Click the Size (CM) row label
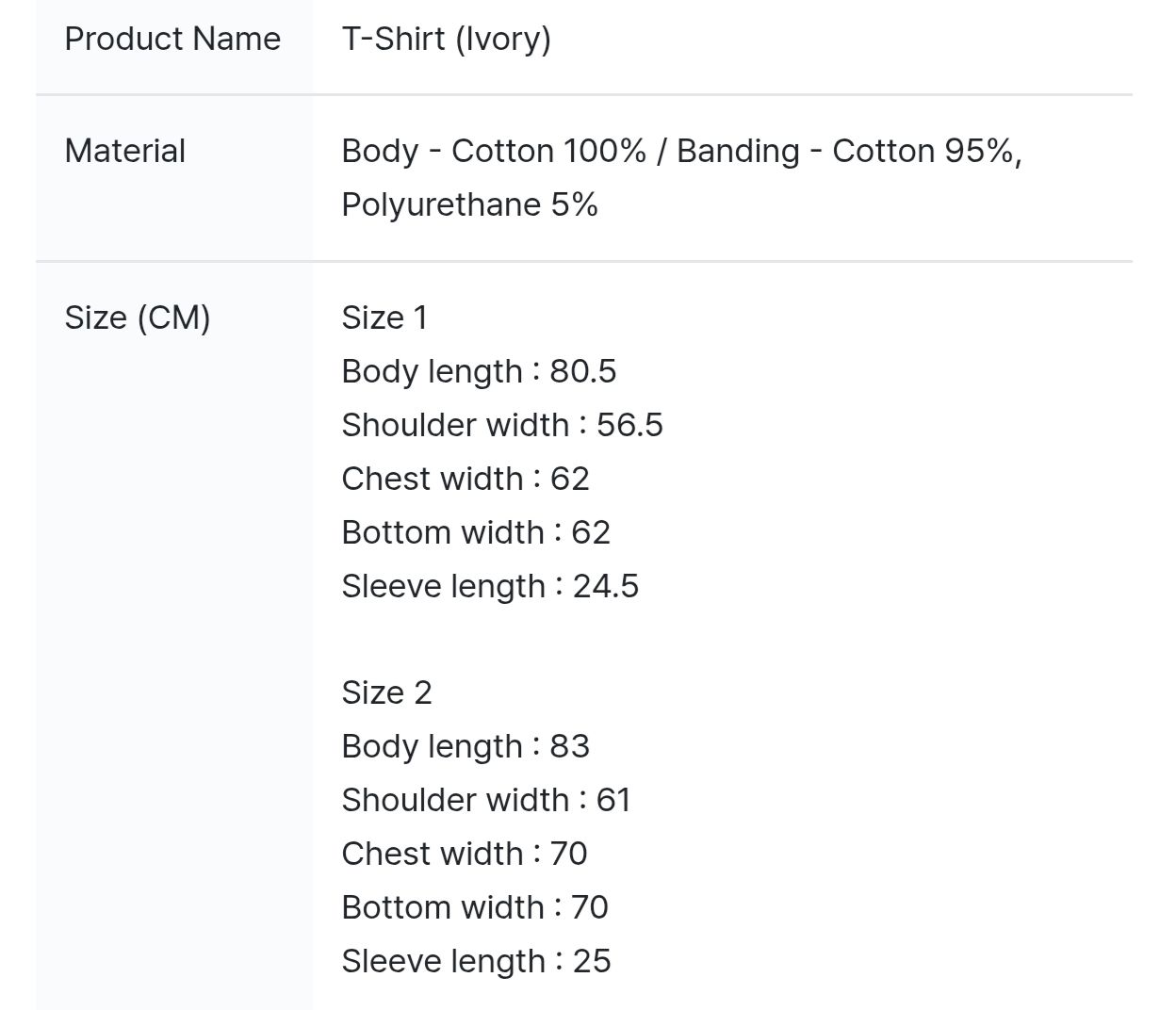The image size is (1176, 1010). 137,318
